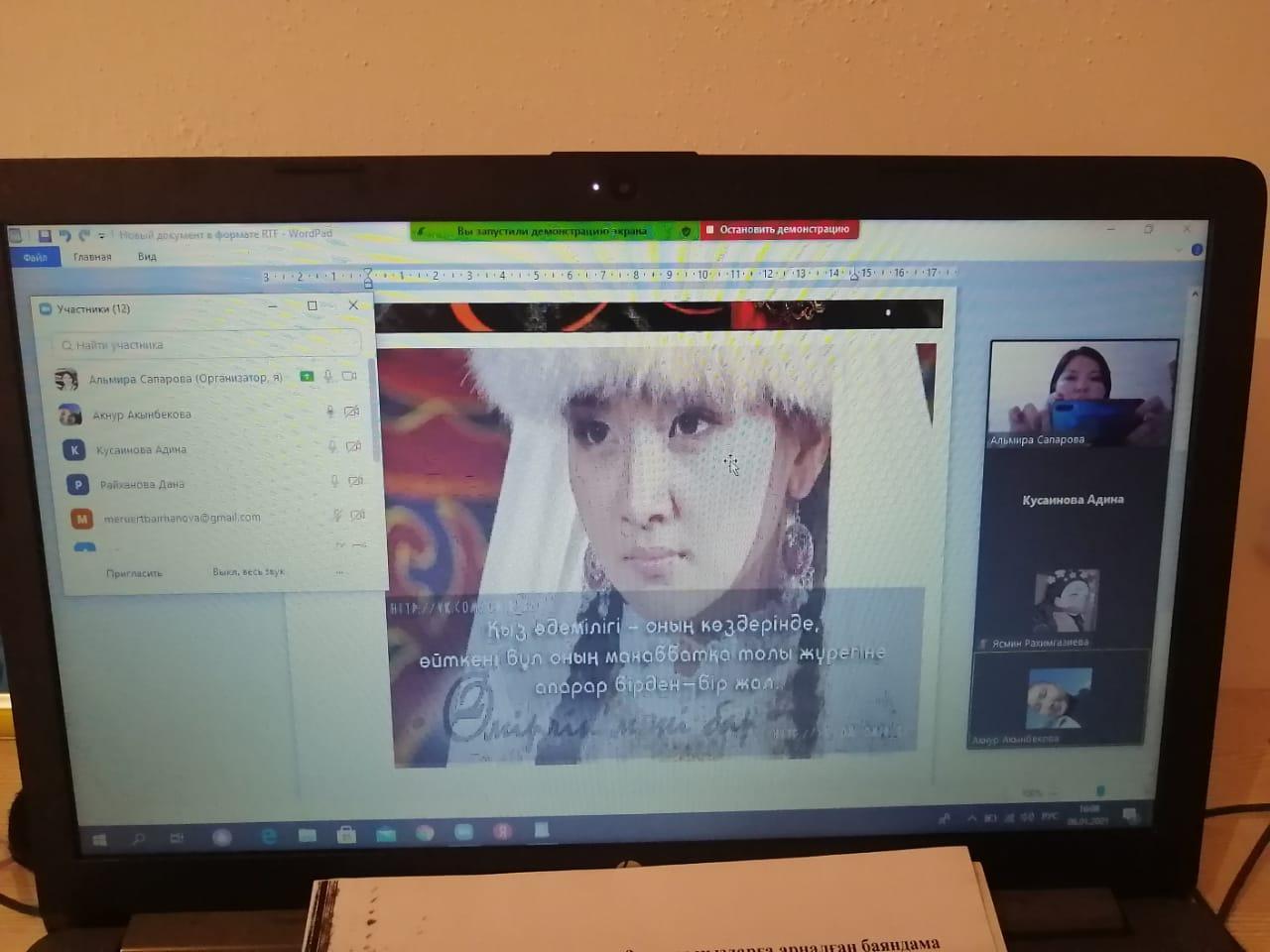Click the РУС input language indicator
1270x952 pixels.
1051,816
